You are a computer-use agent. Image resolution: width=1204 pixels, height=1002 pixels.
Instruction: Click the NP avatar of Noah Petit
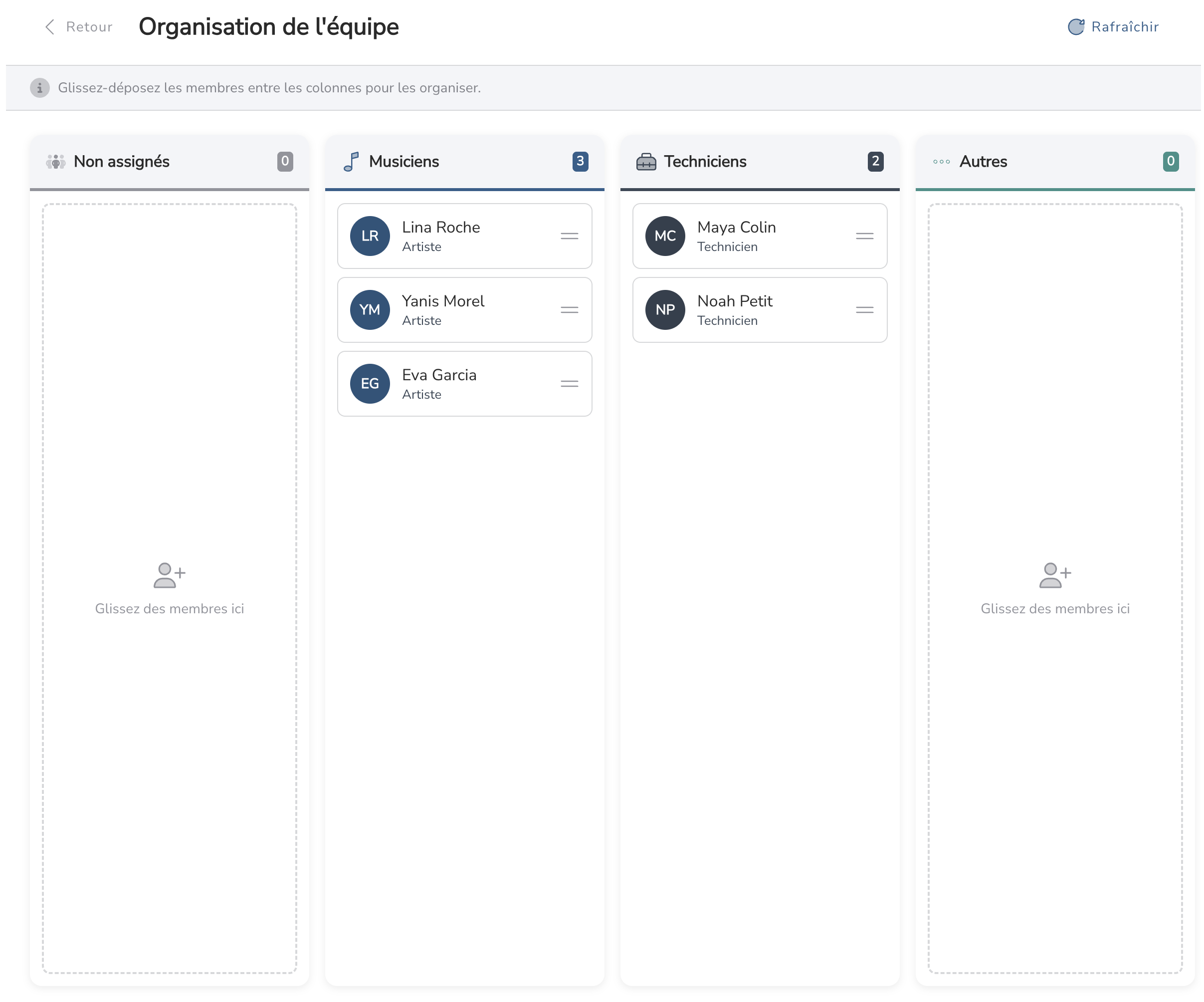point(665,310)
